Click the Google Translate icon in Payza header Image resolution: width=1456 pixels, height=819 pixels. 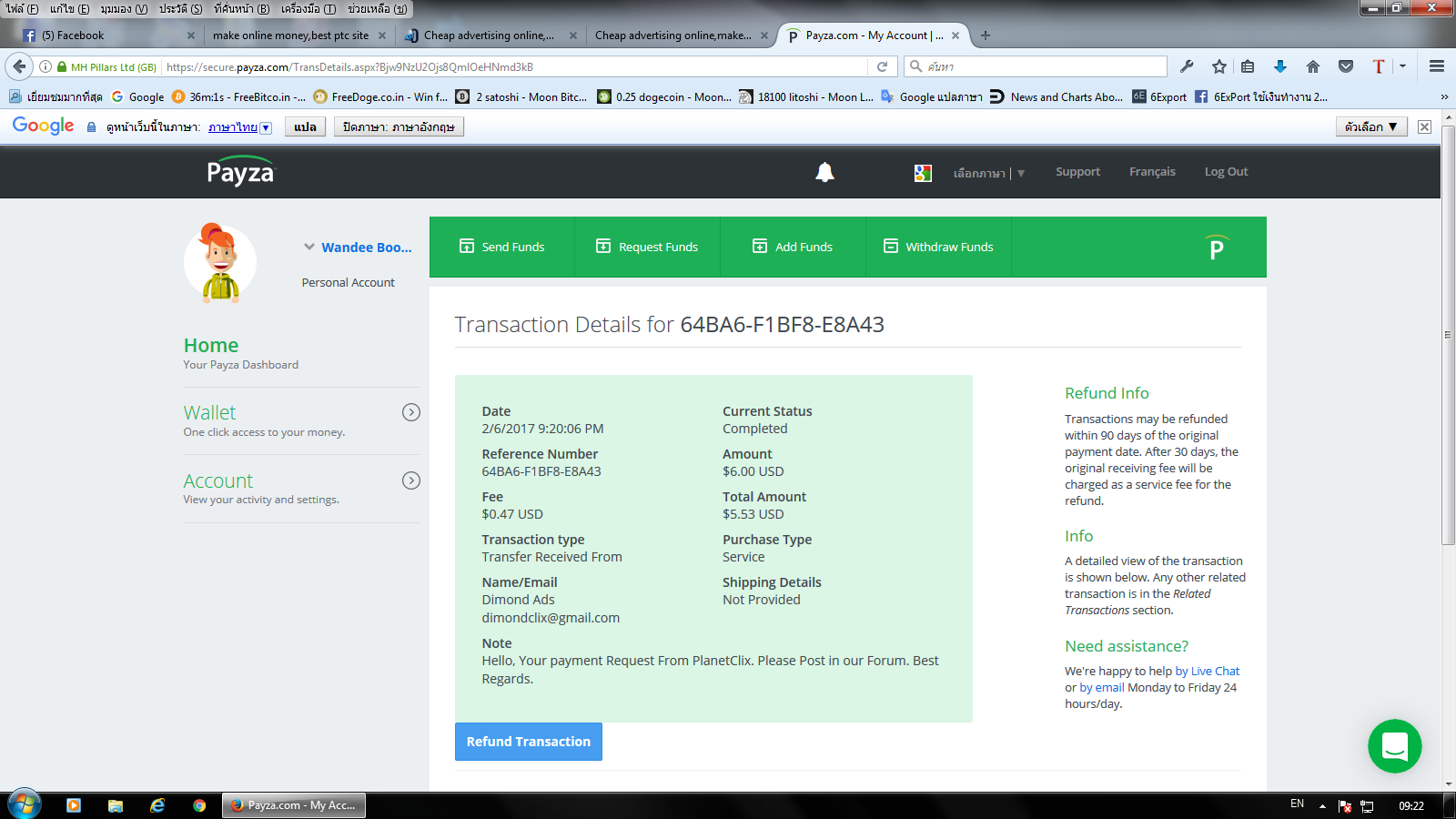(x=923, y=173)
